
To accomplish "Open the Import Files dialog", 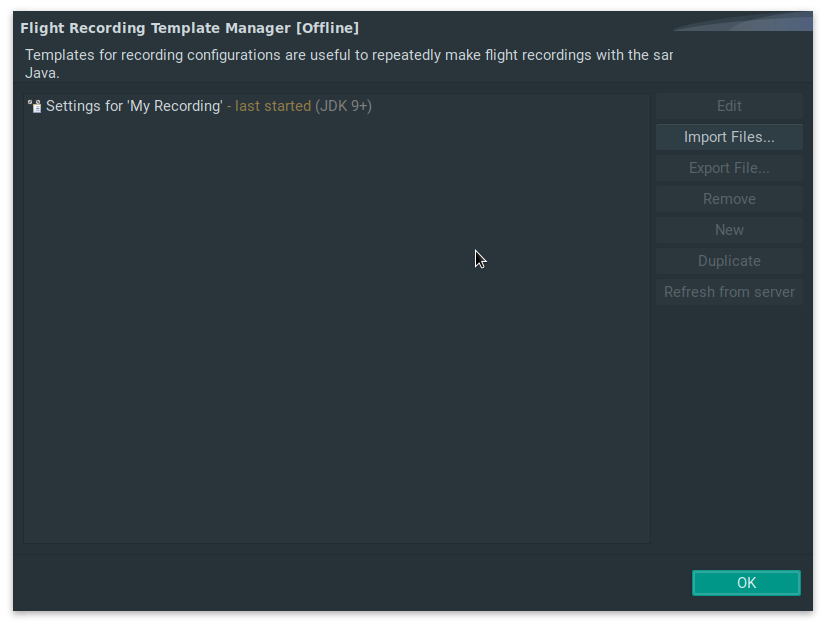I will 729,137.
